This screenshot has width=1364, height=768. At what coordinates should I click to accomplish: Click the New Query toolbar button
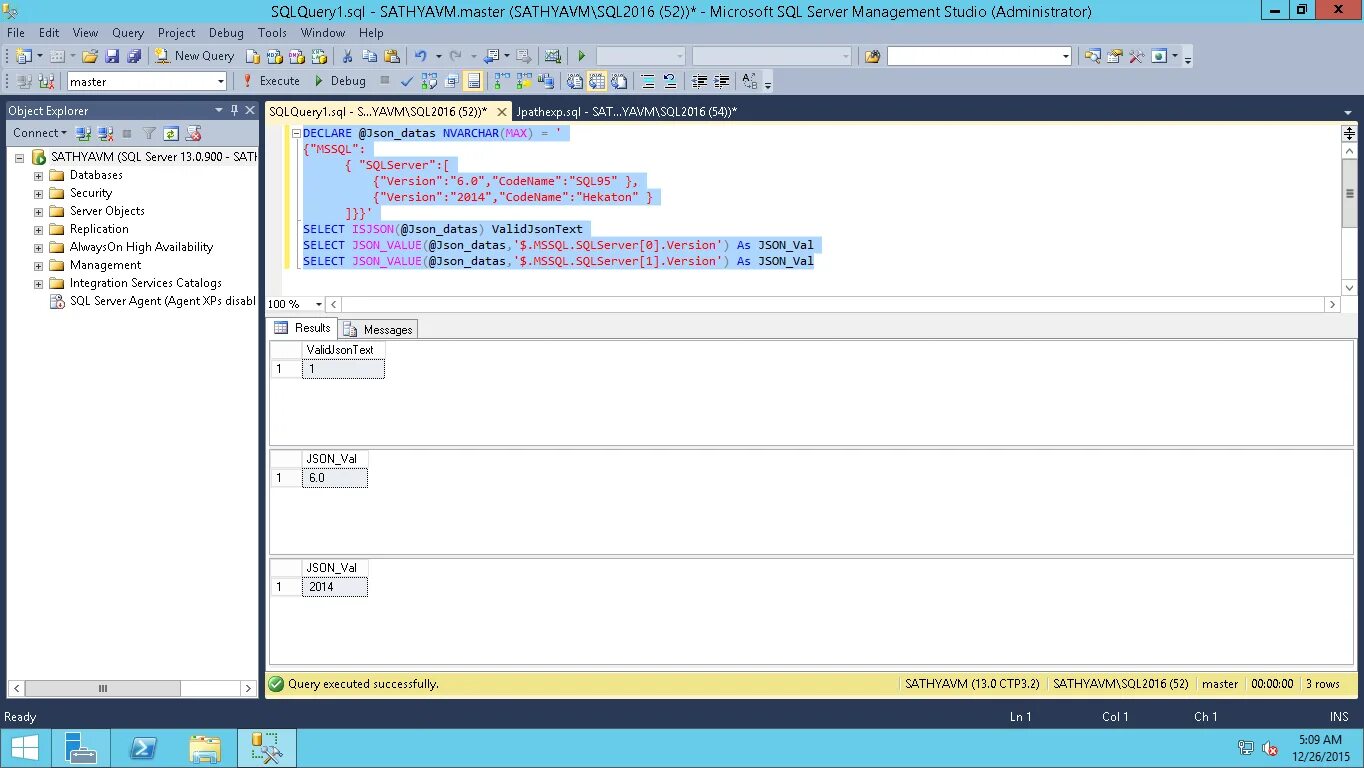click(x=195, y=56)
